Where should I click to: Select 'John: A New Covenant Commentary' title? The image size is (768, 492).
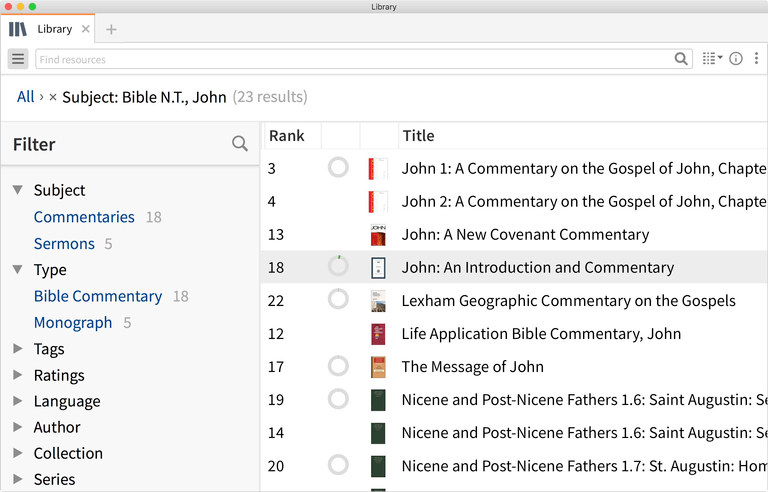click(x=526, y=235)
